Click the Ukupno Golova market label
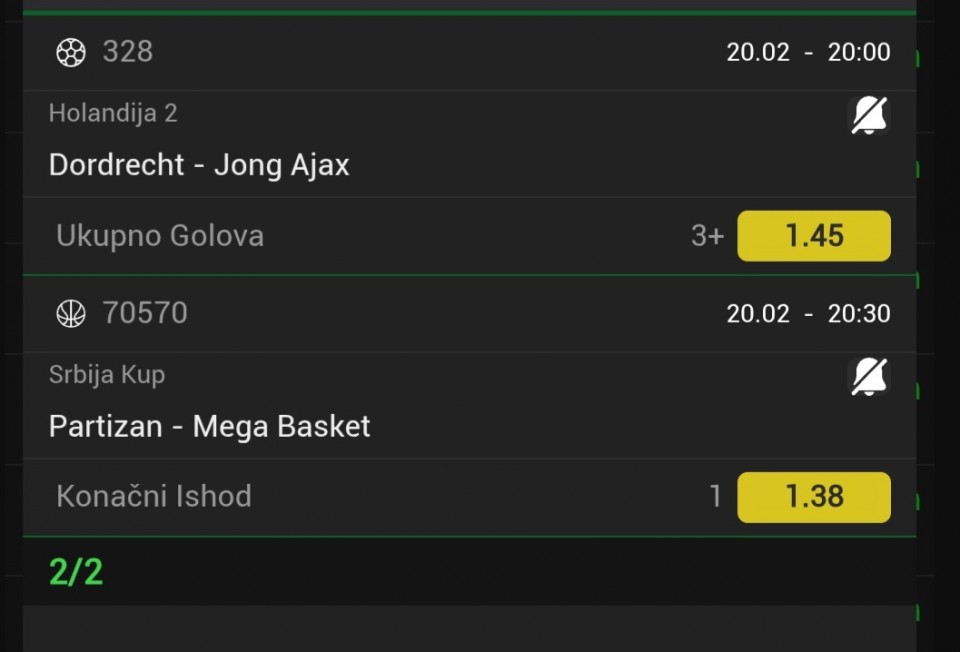Image resolution: width=960 pixels, height=652 pixels. click(x=160, y=236)
